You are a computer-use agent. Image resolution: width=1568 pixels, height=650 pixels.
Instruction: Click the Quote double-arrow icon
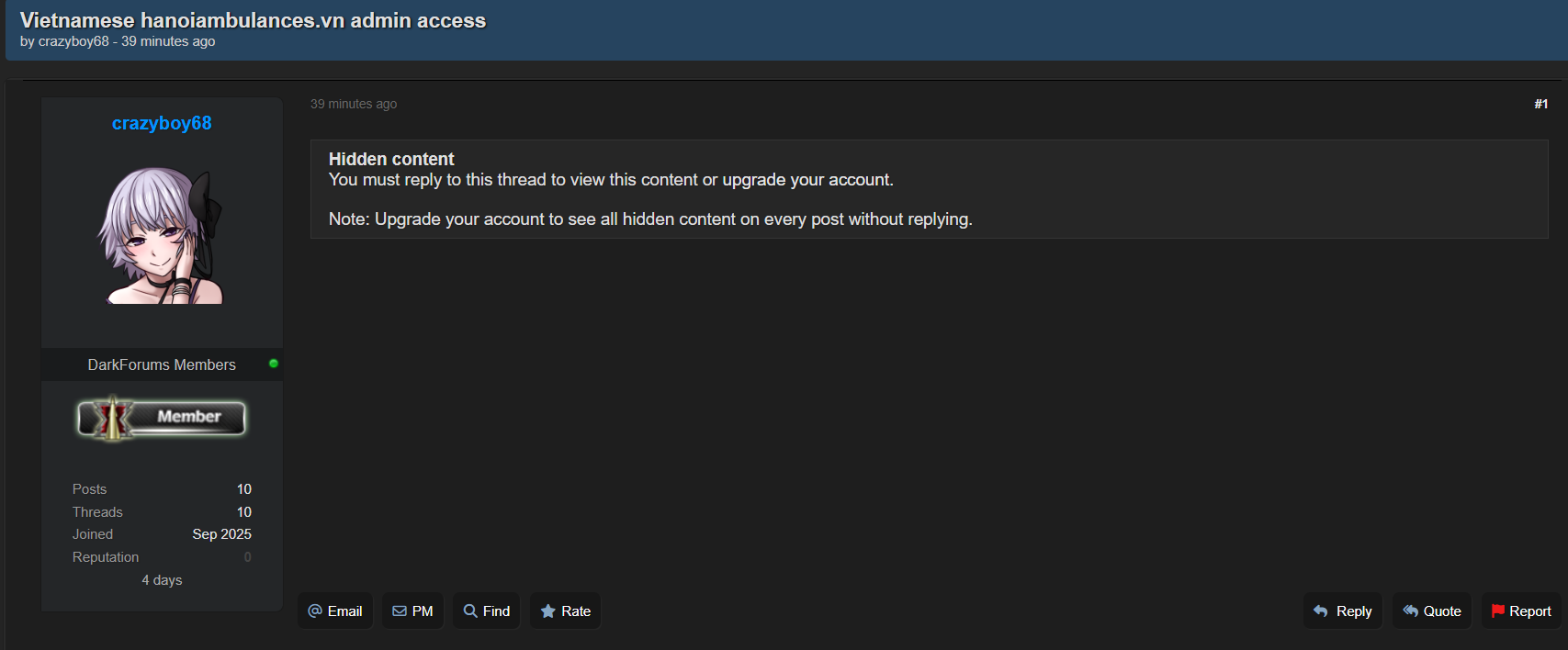[1411, 611]
